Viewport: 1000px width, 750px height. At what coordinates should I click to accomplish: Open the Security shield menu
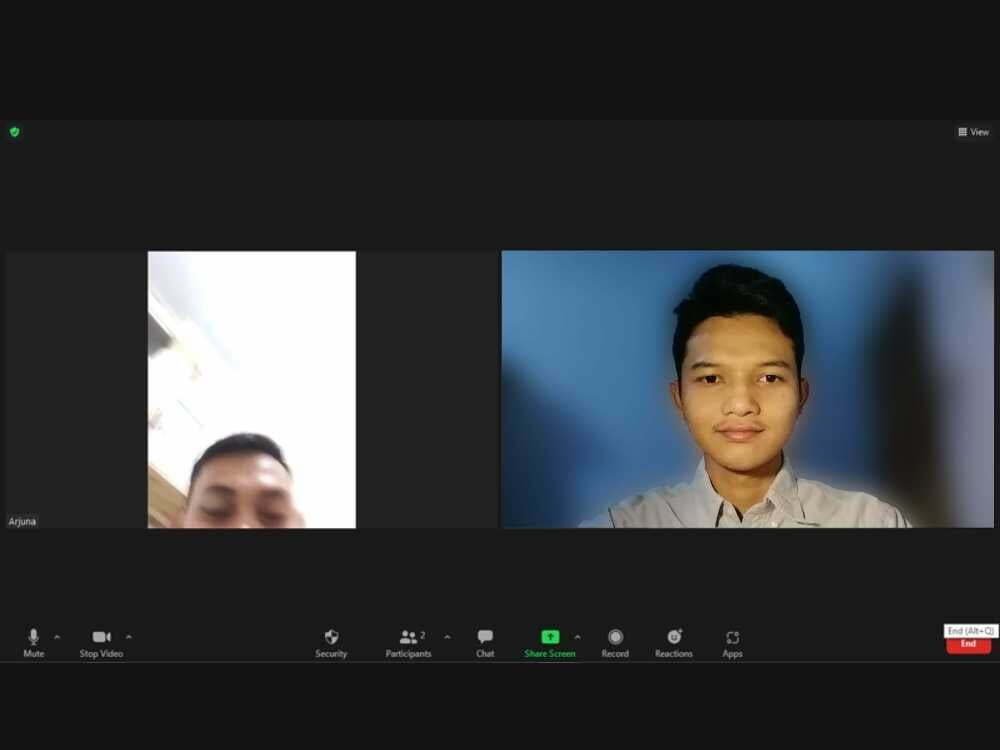[331, 641]
